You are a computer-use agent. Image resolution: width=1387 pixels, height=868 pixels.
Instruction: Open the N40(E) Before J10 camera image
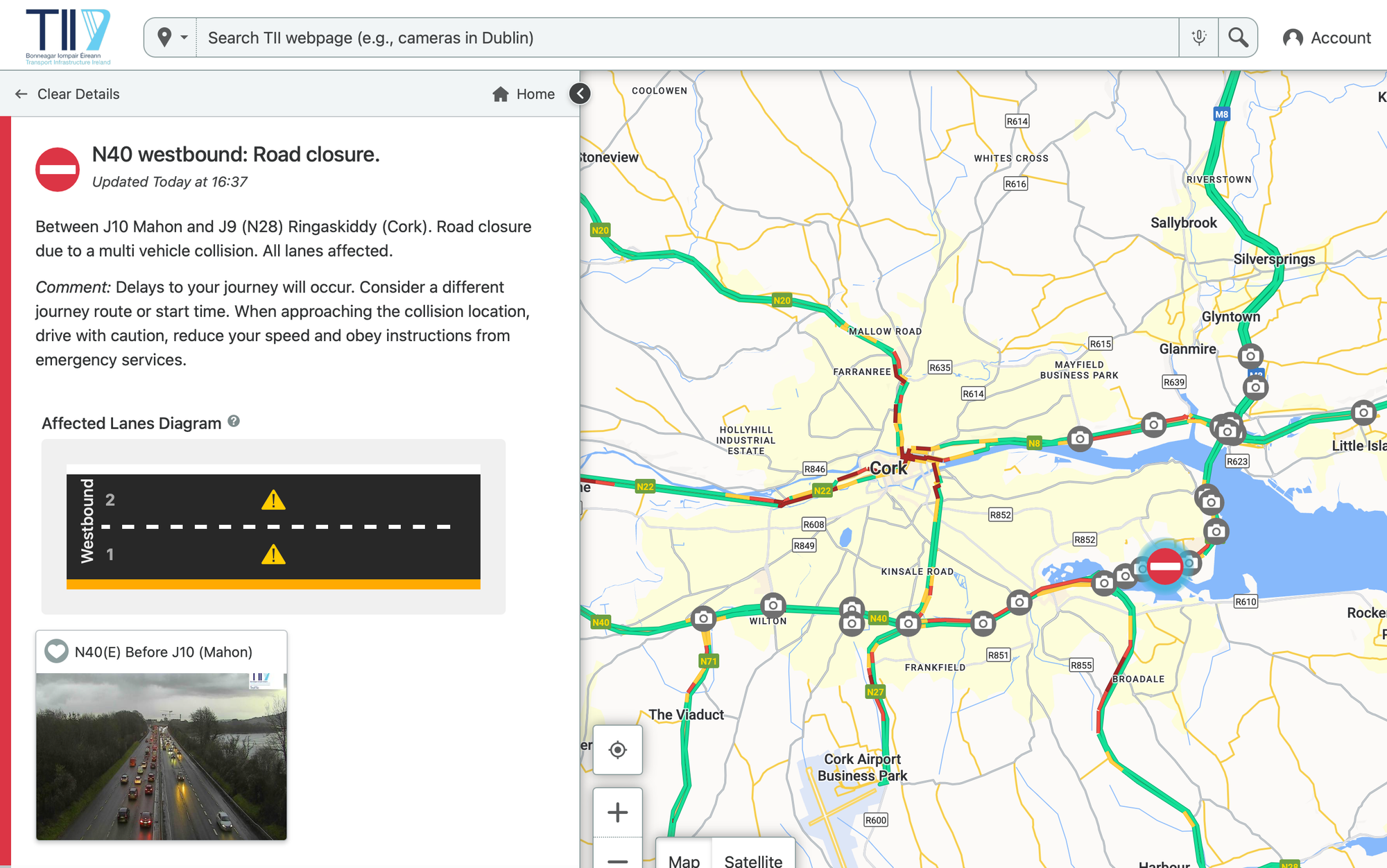[161, 756]
